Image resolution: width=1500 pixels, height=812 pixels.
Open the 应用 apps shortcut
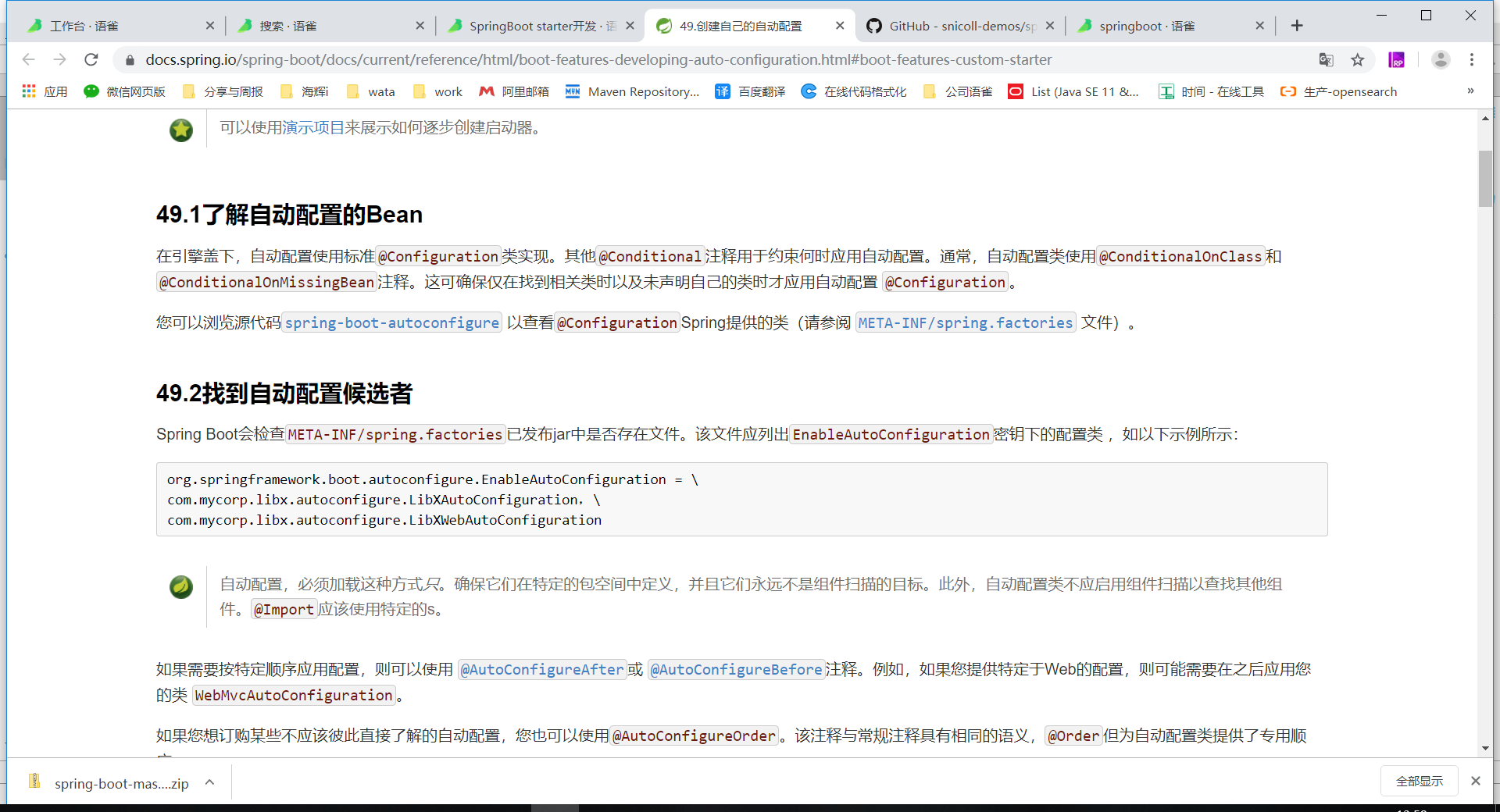click(45, 91)
